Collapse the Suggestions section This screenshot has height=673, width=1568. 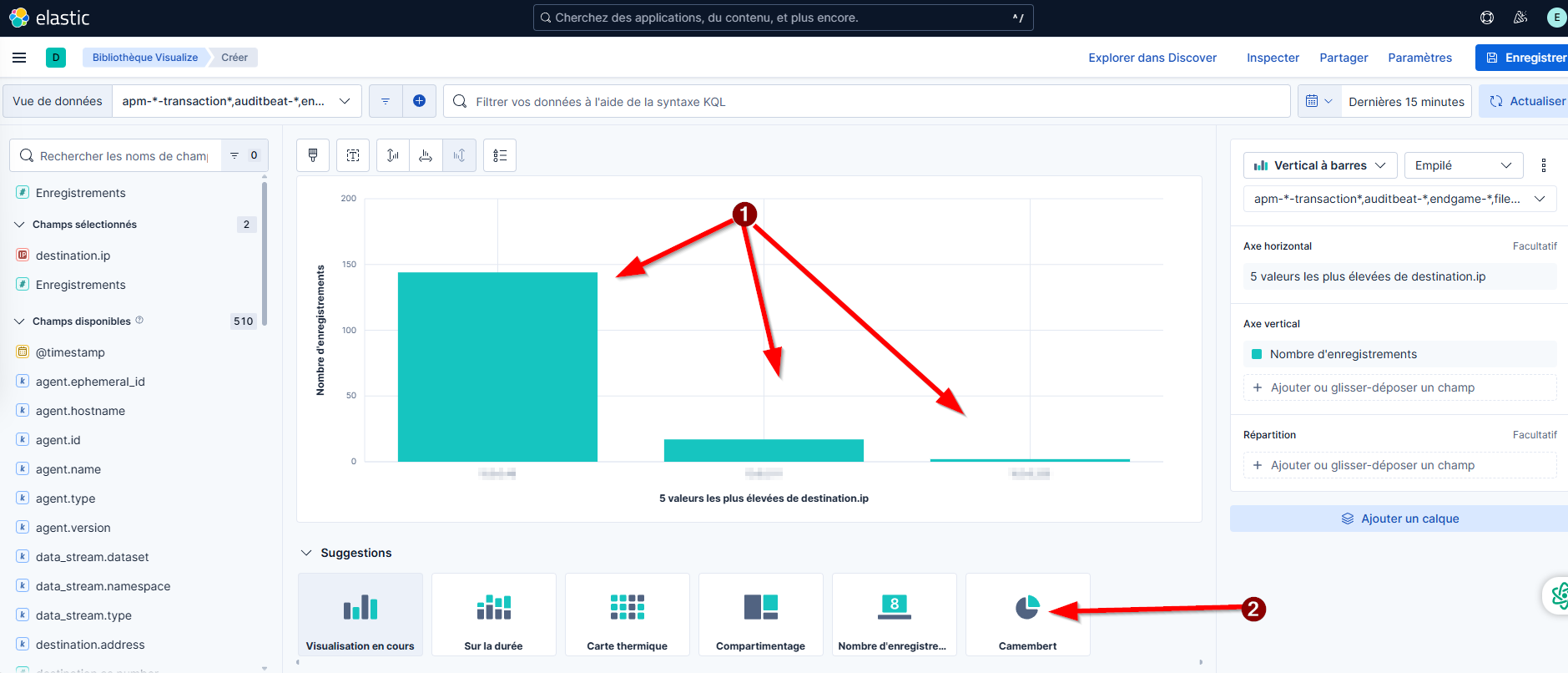tap(306, 553)
